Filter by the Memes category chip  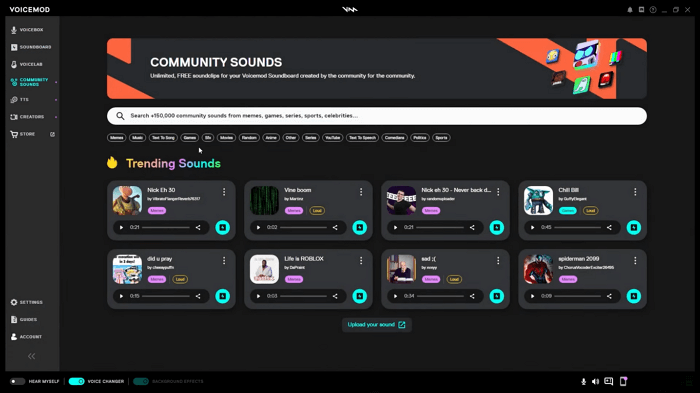coord(117,138)
